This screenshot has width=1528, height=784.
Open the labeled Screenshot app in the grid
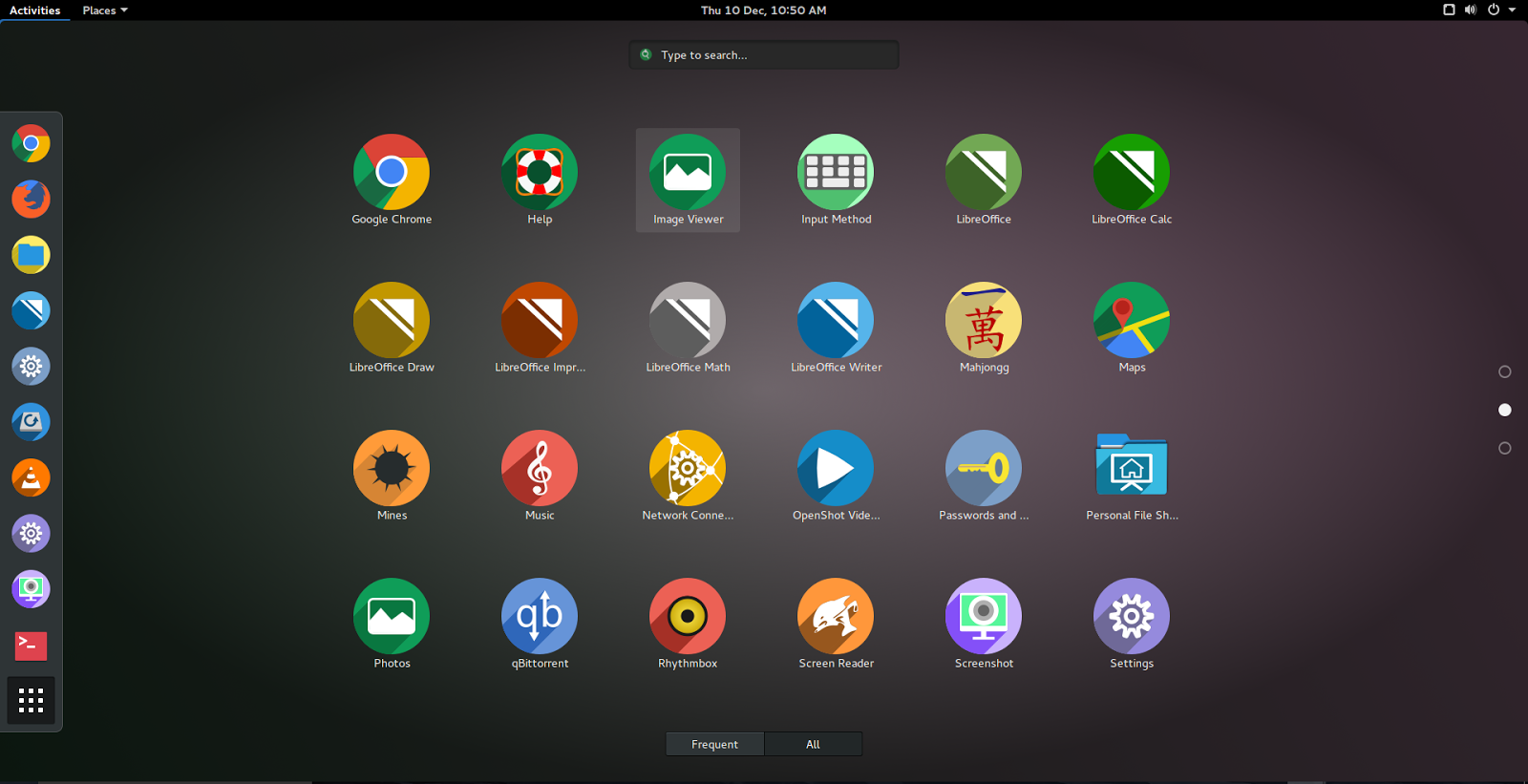pyautogui.click(x=984, y=616)
